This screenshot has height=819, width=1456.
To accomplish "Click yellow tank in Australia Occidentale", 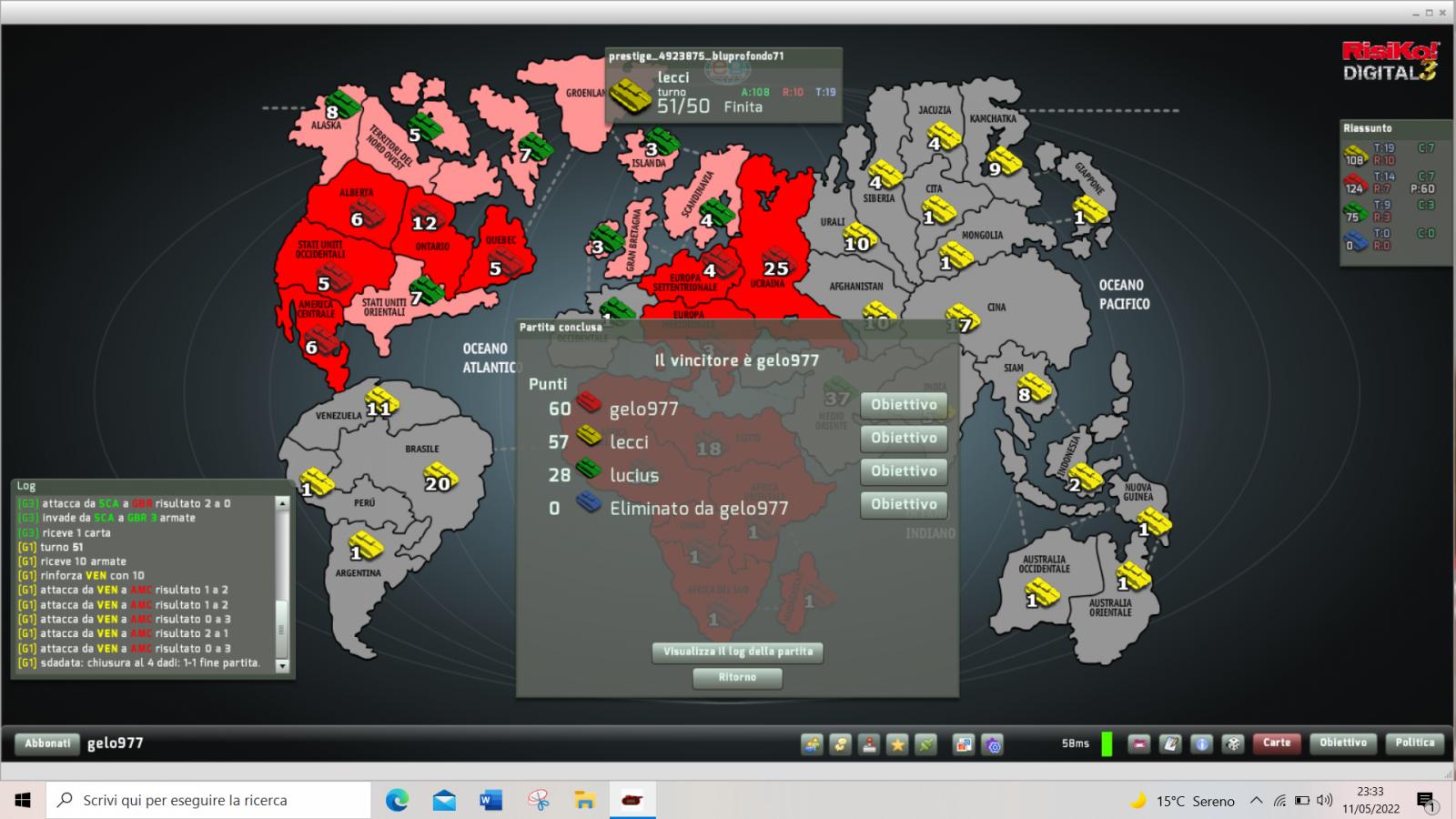I will (x=1043, y=595).
